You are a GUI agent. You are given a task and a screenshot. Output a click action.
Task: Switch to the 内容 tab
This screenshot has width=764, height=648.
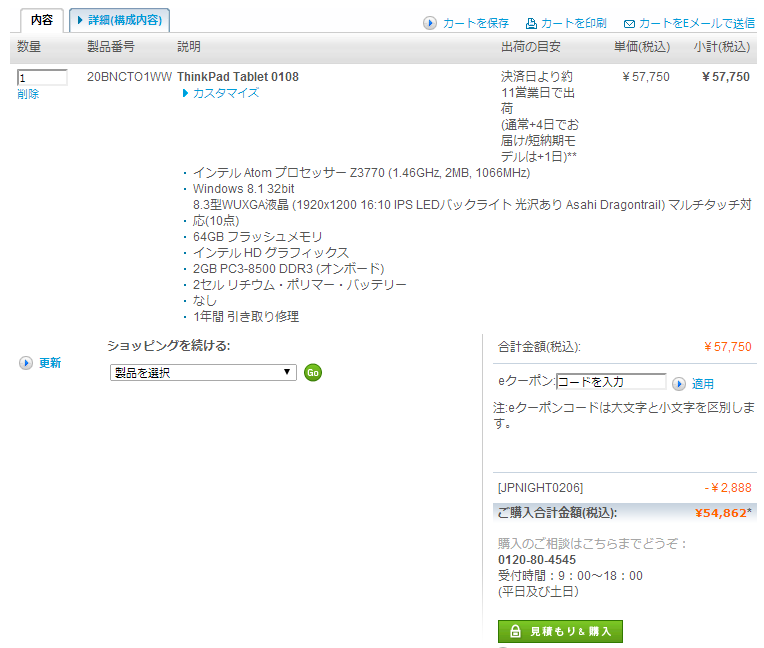(41, 20)
